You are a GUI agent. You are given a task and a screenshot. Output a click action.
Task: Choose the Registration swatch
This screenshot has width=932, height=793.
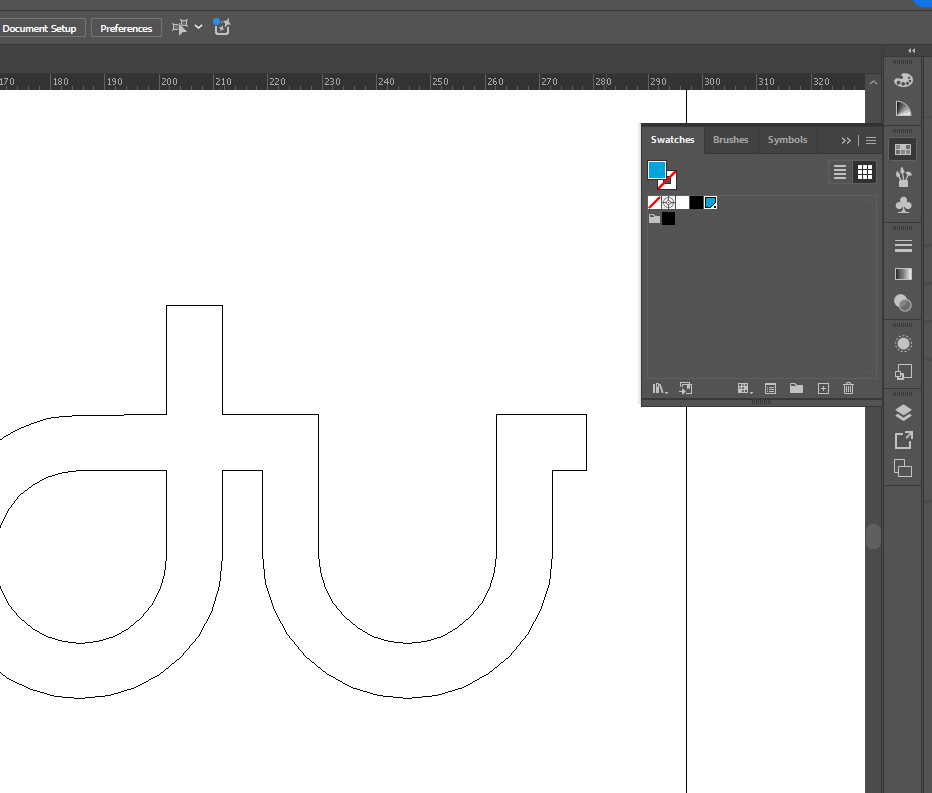(668, 203)
